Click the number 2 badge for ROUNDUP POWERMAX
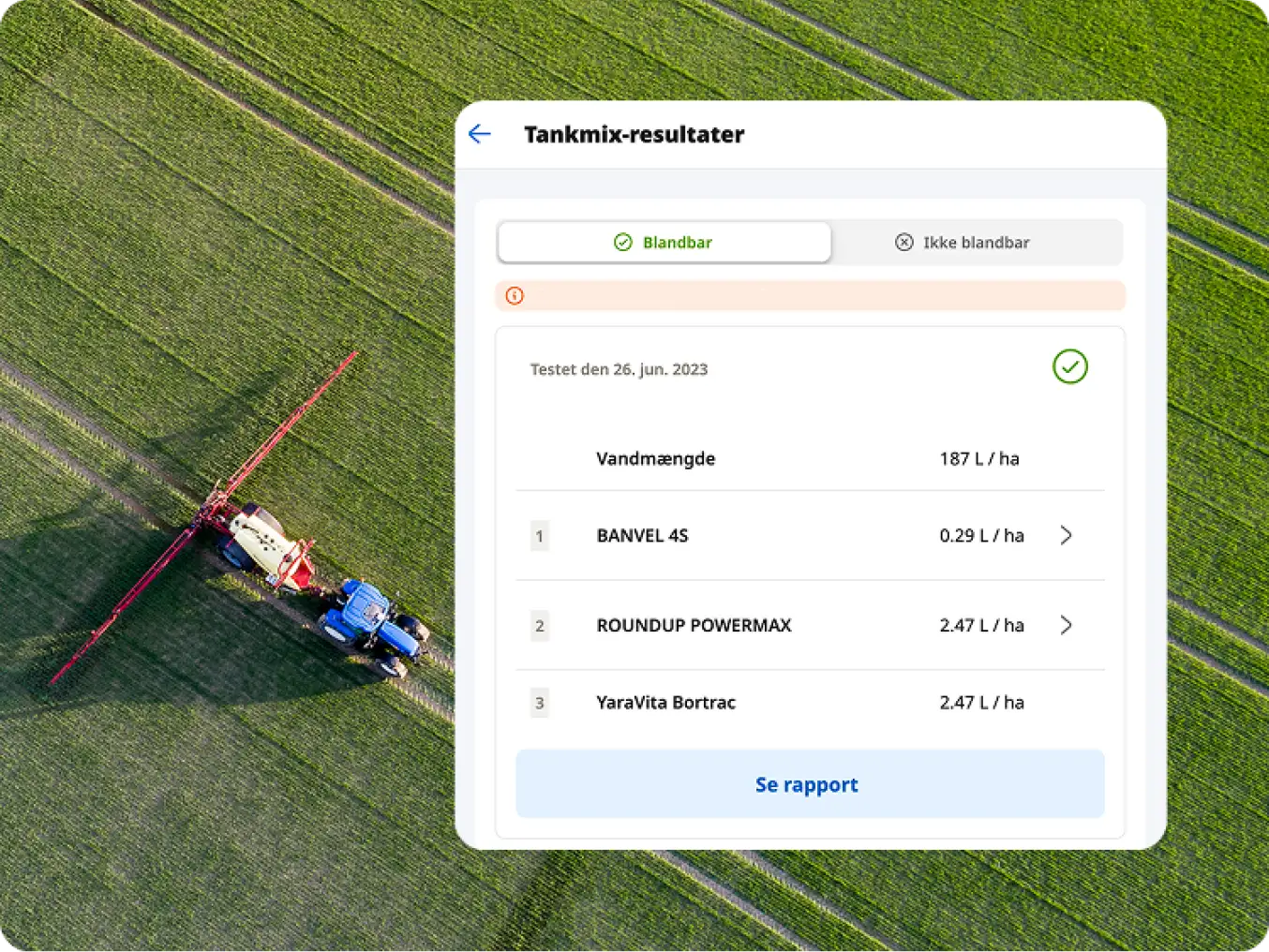 (539, 626)
